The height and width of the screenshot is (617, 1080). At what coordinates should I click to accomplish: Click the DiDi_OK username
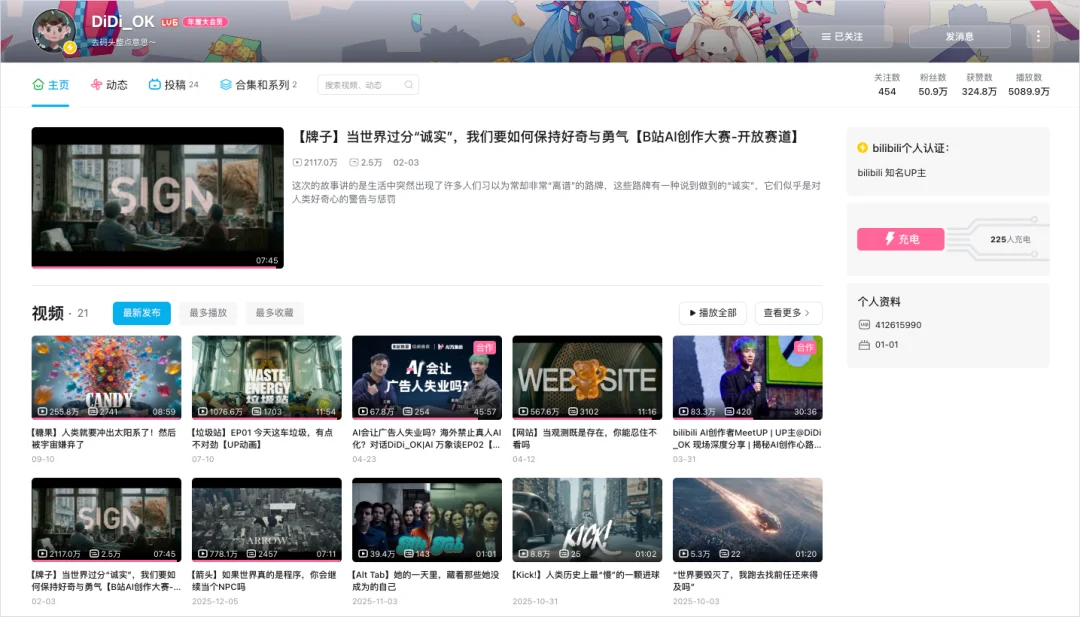(x=123, y=22)
